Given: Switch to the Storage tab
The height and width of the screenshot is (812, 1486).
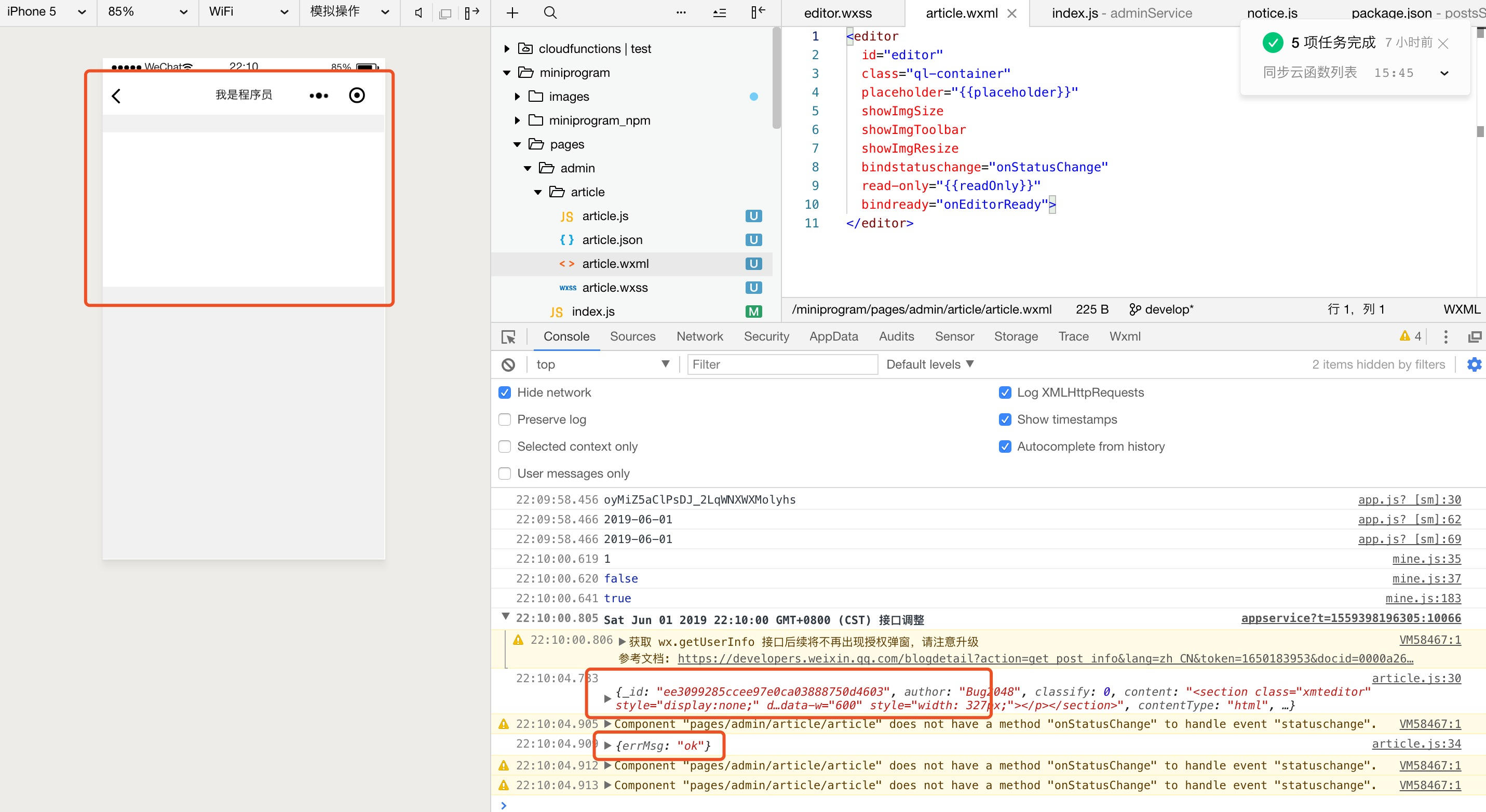Looking at the screenshot, I should point(1016,337).
